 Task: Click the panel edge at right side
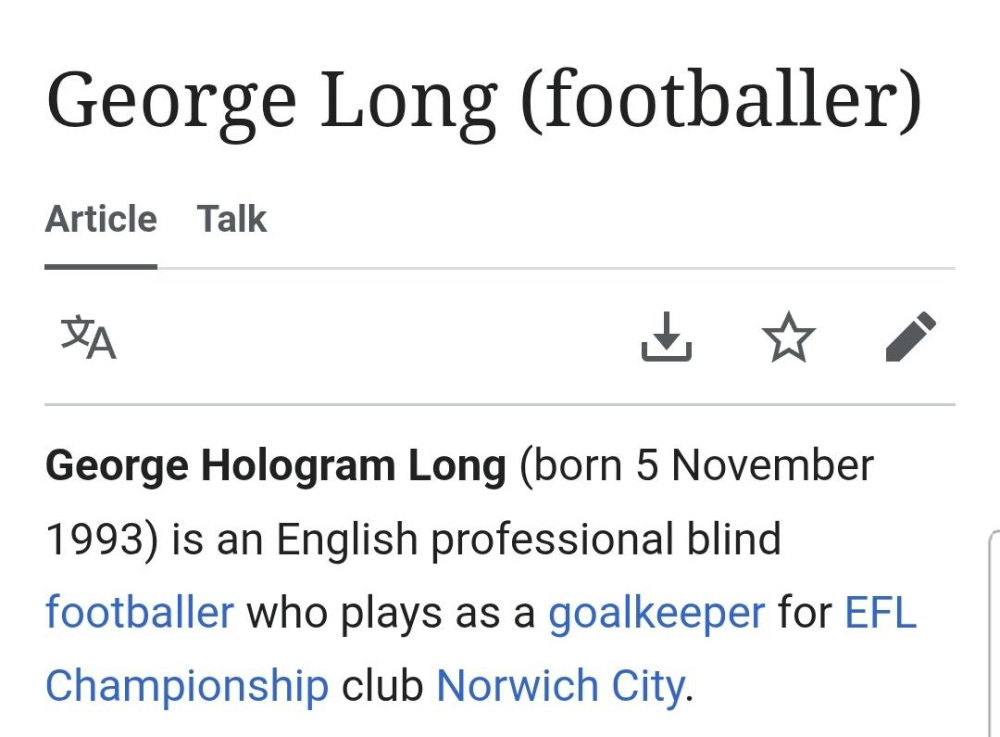993,640
